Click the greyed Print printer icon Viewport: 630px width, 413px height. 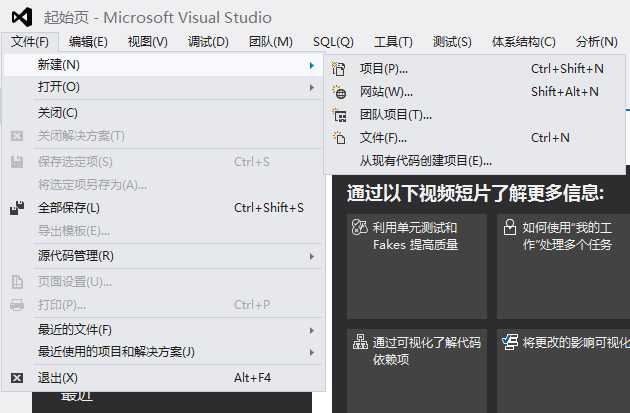[17, 305]
